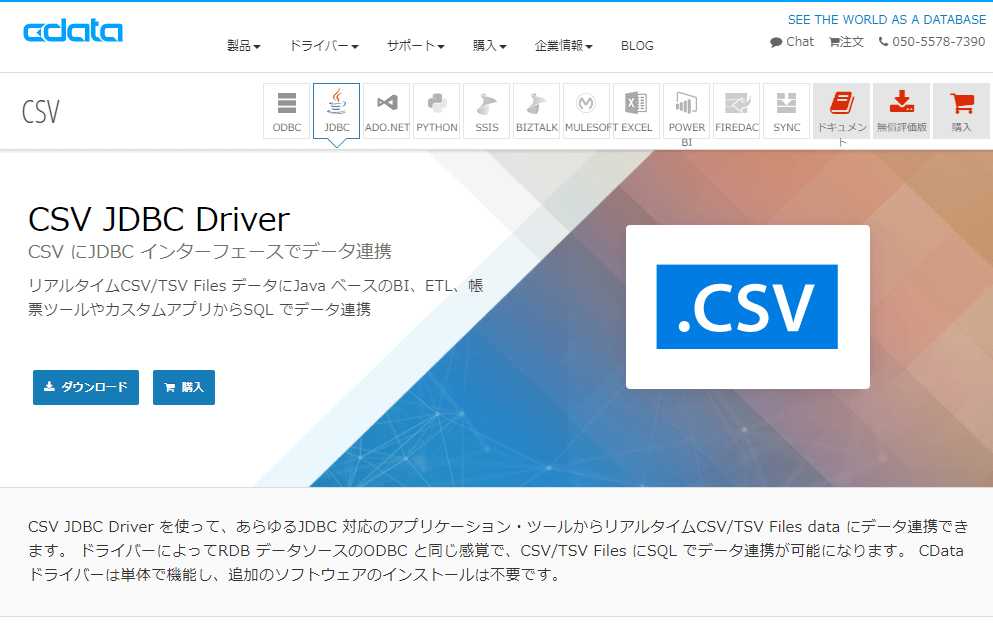Open the ODBC driver icon
This screenshot has height=634, width=993.
pyautogui.click(x=286, y=111)
